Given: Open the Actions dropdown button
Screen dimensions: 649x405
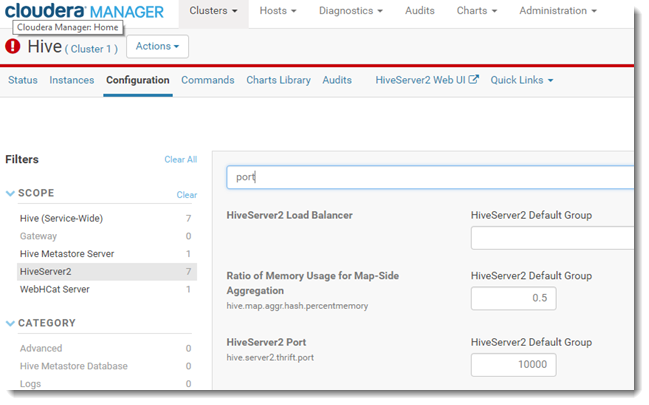Looking at the screenshot, I should point(157,46).
